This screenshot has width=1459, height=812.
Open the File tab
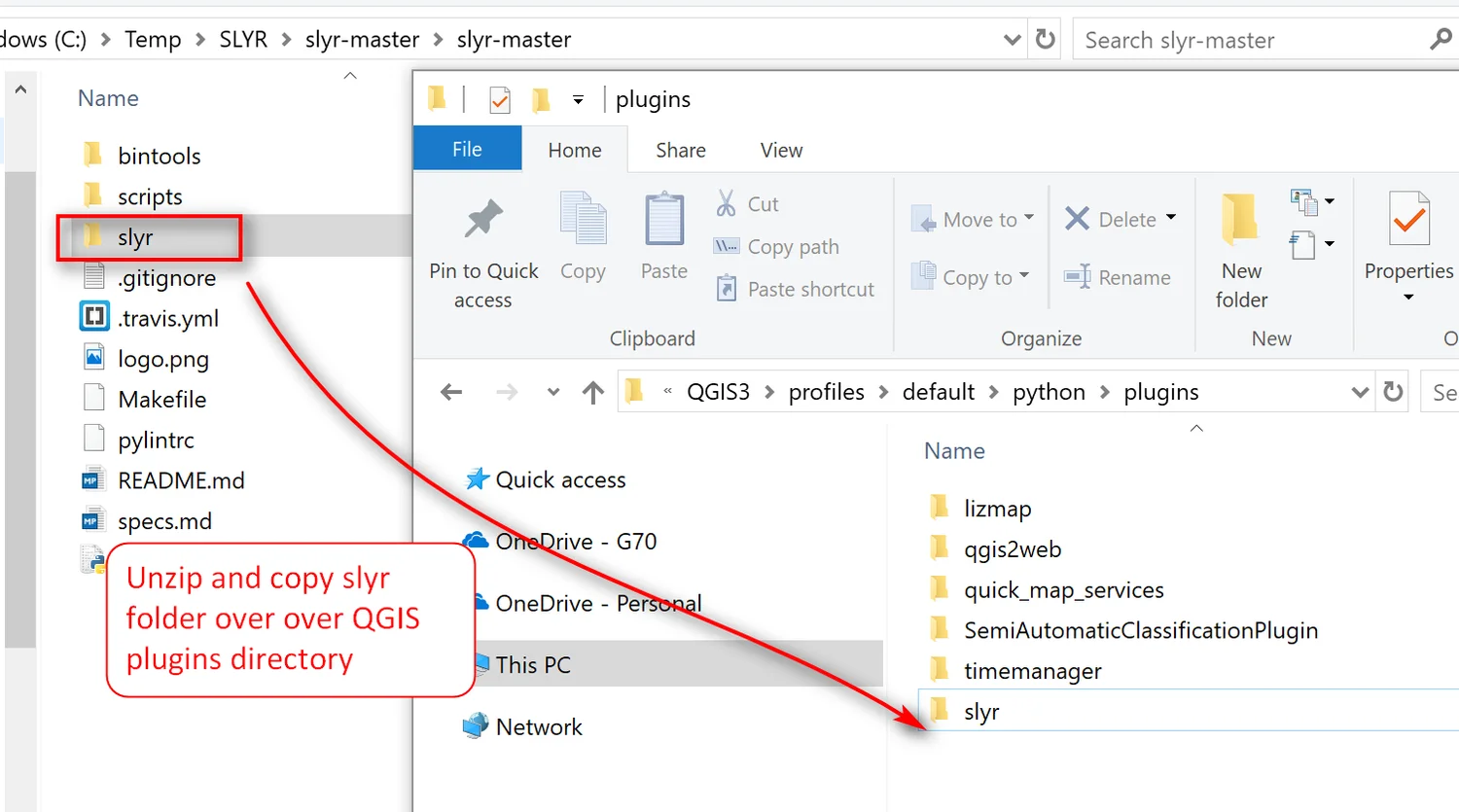tap(467, 150)
